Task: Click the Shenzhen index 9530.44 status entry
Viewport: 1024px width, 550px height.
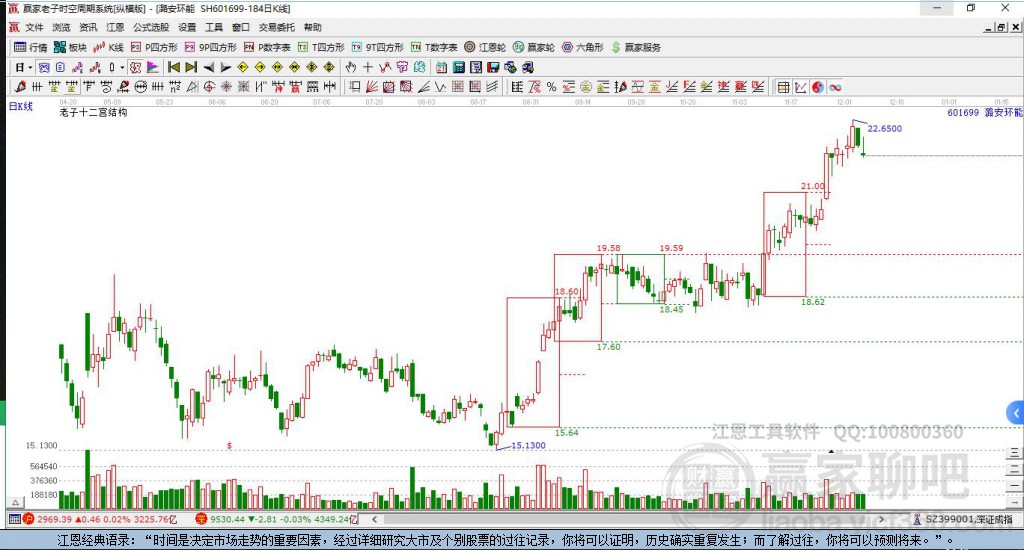Action: (276, 519)
